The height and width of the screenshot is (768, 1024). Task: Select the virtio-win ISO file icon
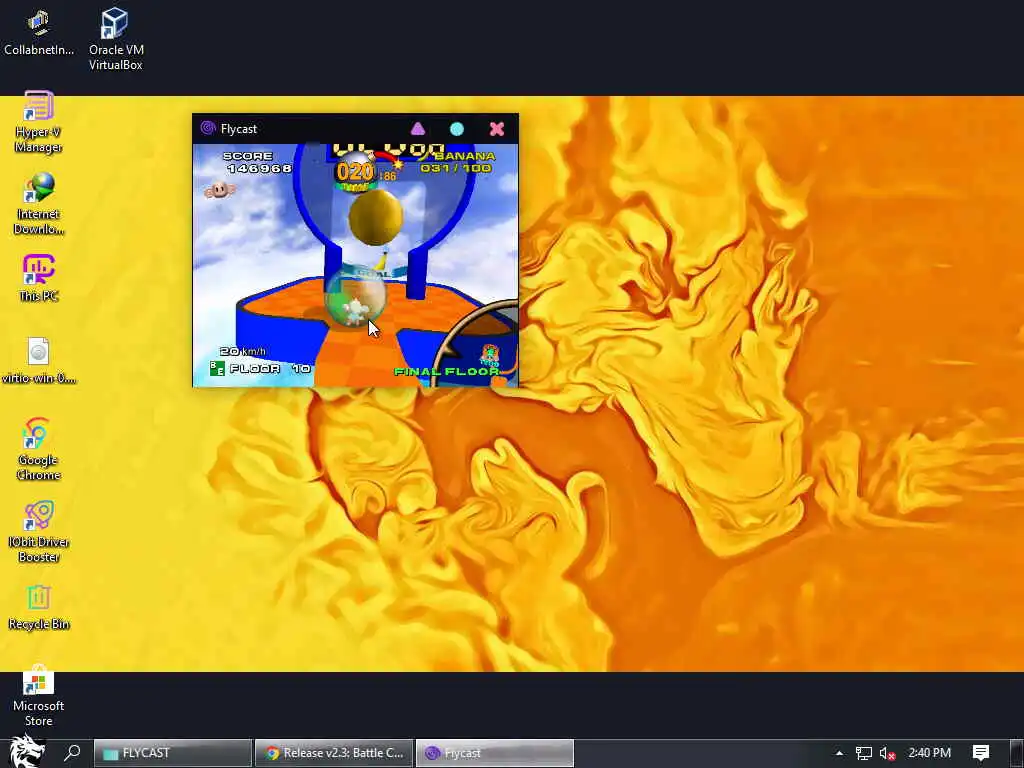click(39, 360)
